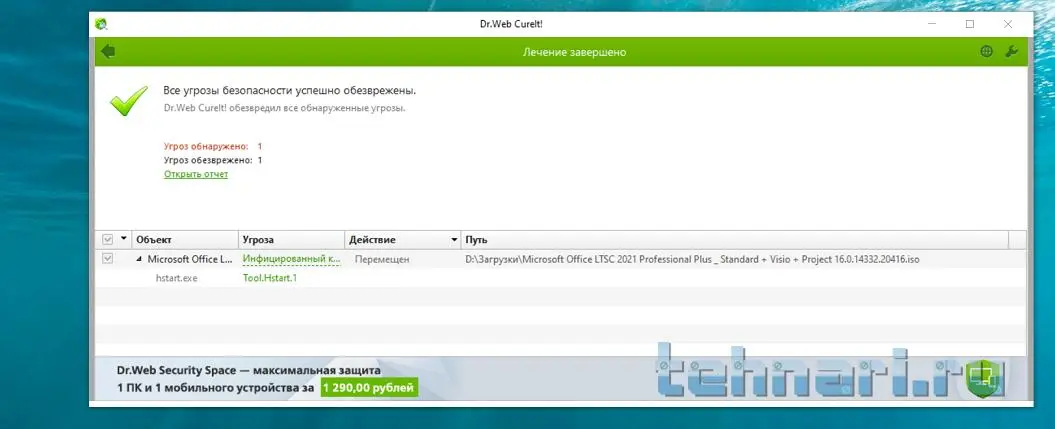Sort by the Объект column header

pos(185,239)
